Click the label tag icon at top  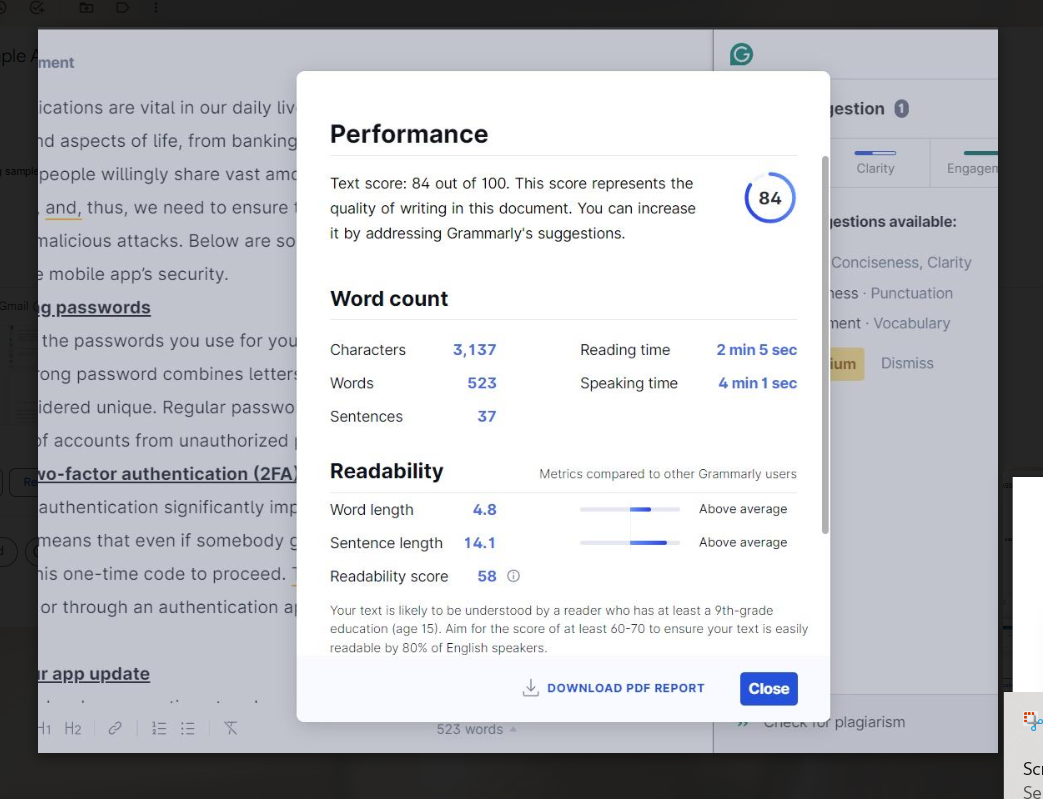123,7
